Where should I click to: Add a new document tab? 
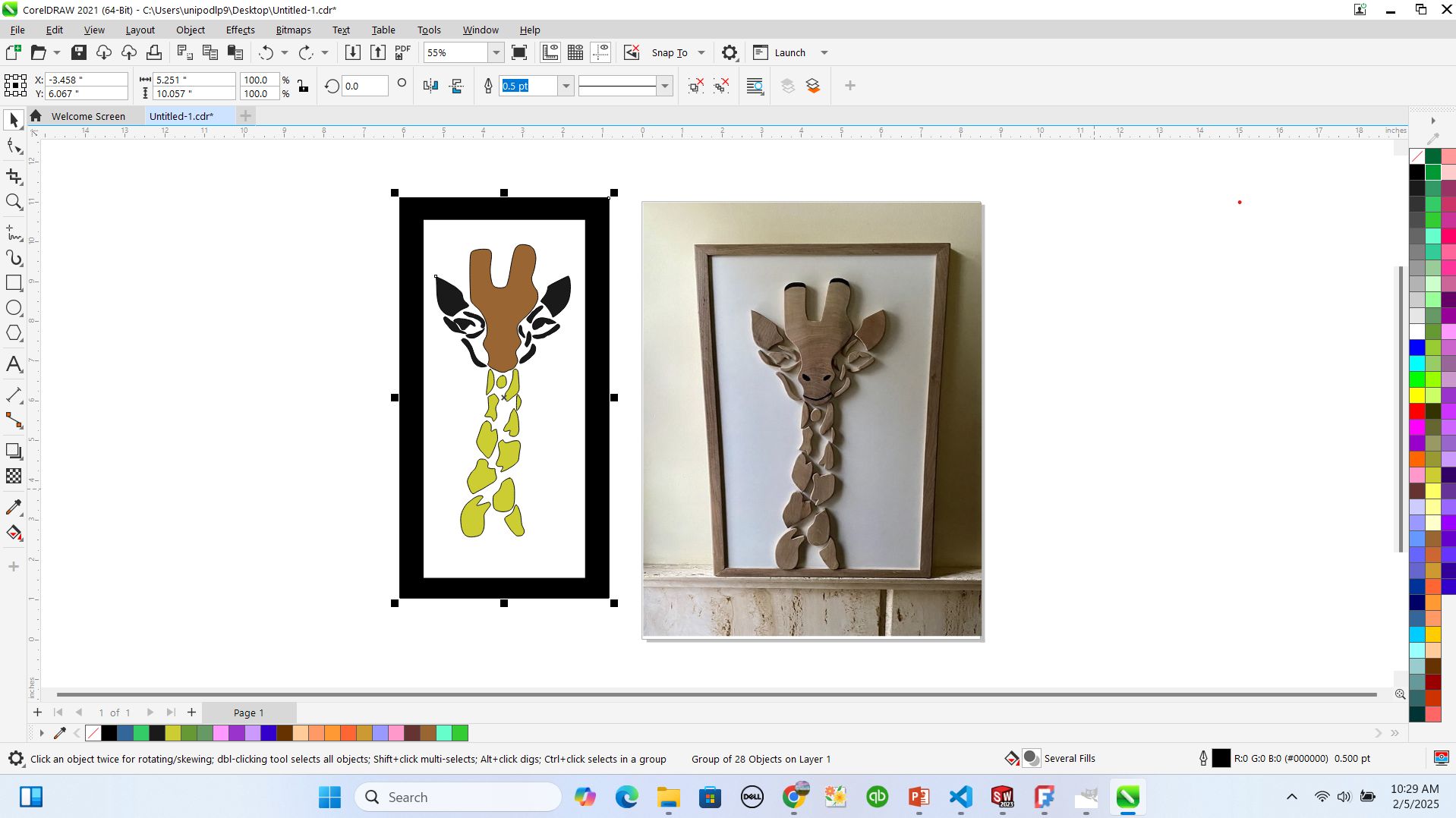click(245, 115)
